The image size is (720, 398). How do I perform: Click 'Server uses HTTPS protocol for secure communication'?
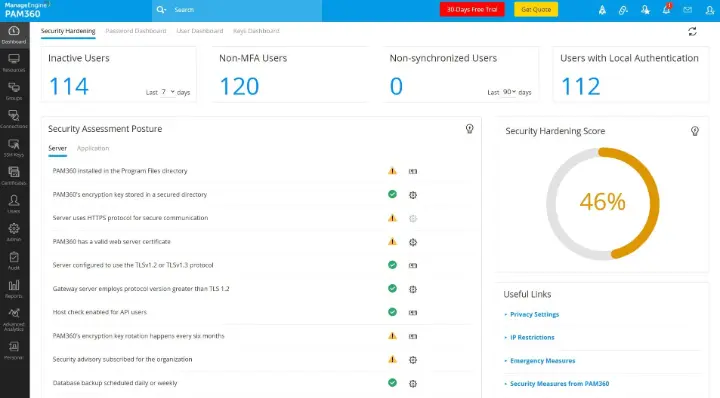(x=130, y=218)
